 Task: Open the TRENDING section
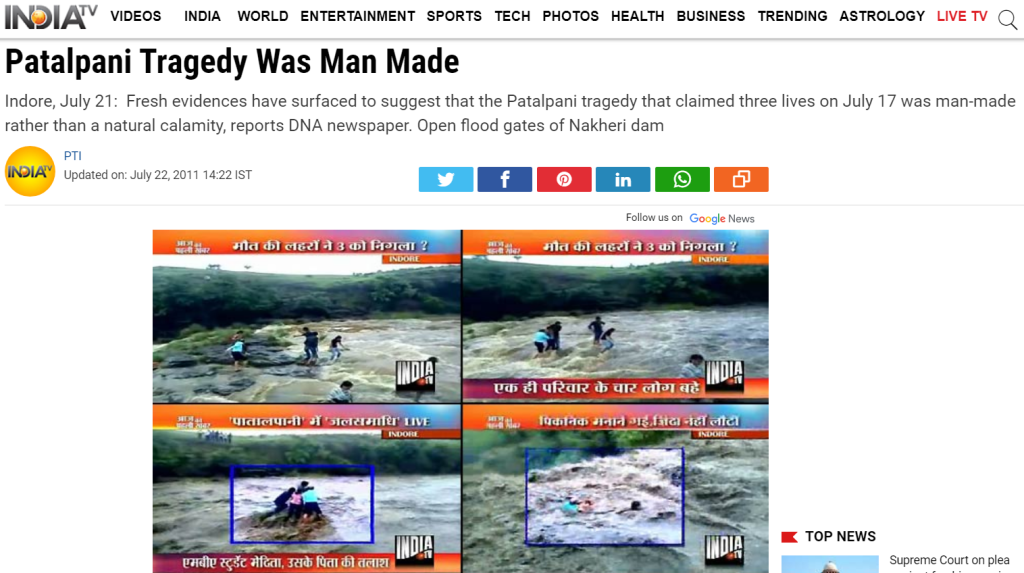pyautogui.click(x=792, y=16)
